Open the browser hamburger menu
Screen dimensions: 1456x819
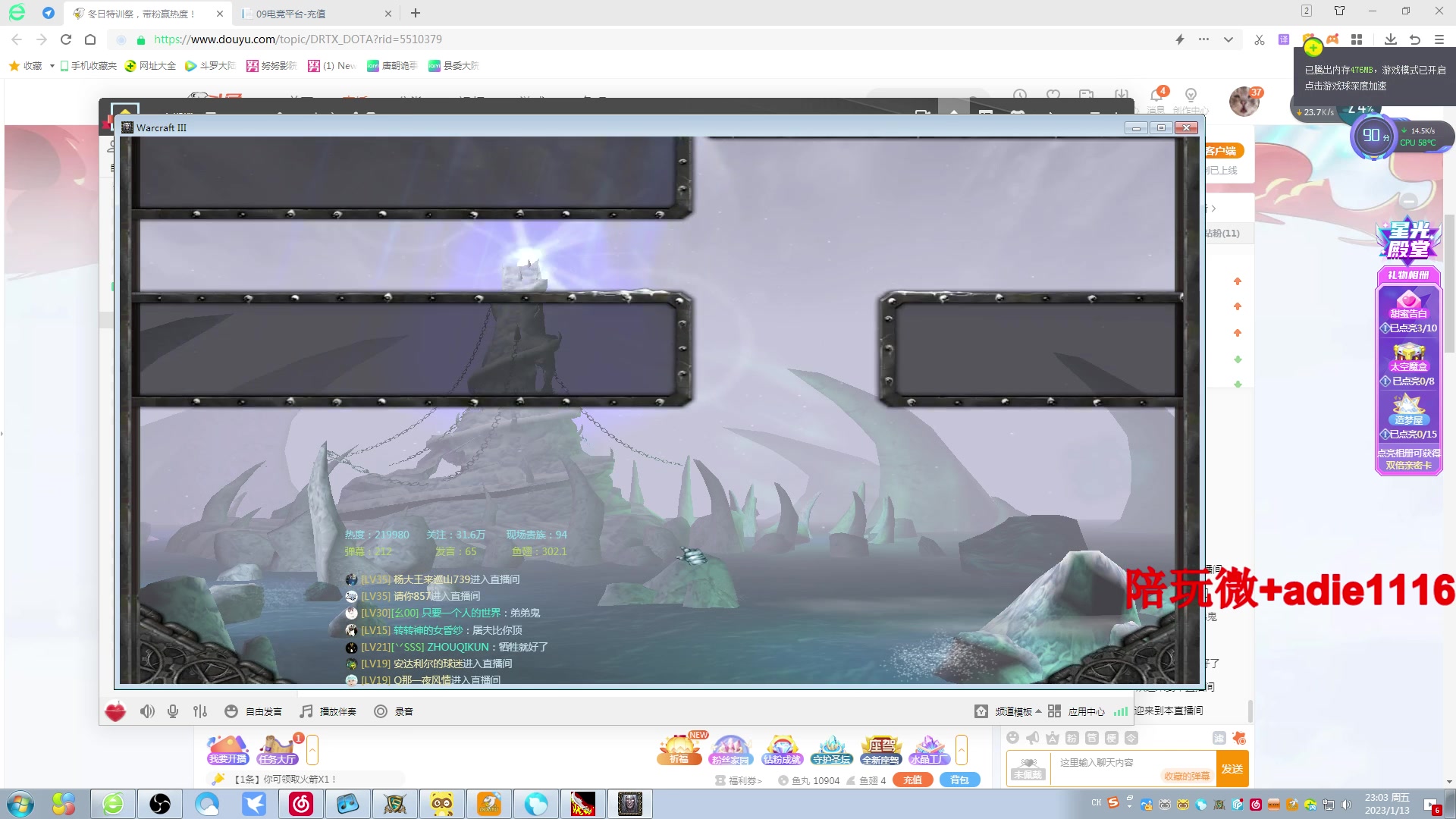pos(1439,39)
